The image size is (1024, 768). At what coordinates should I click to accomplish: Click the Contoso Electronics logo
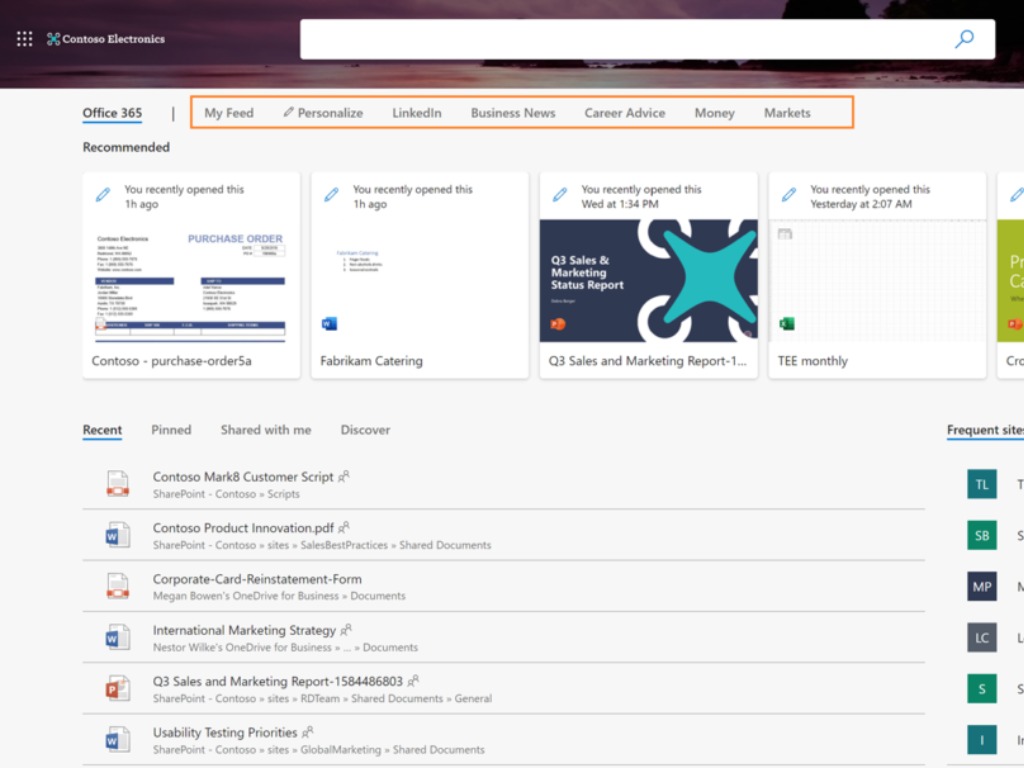[x=106, y=39]
